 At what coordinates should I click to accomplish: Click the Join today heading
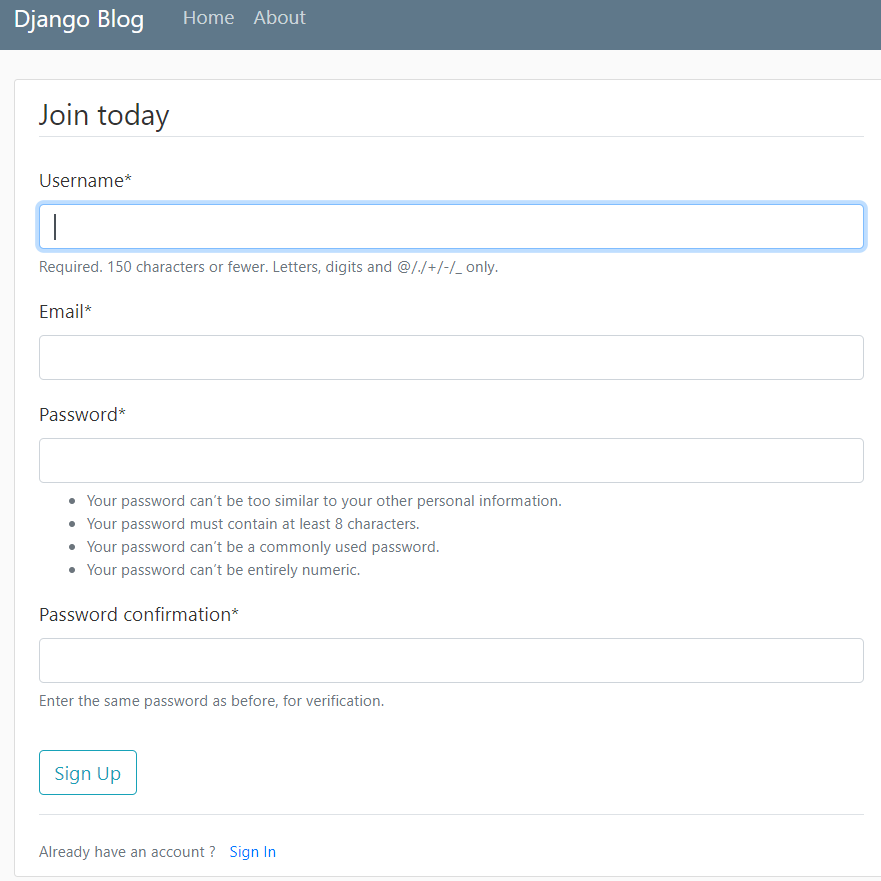click(104, 114)
